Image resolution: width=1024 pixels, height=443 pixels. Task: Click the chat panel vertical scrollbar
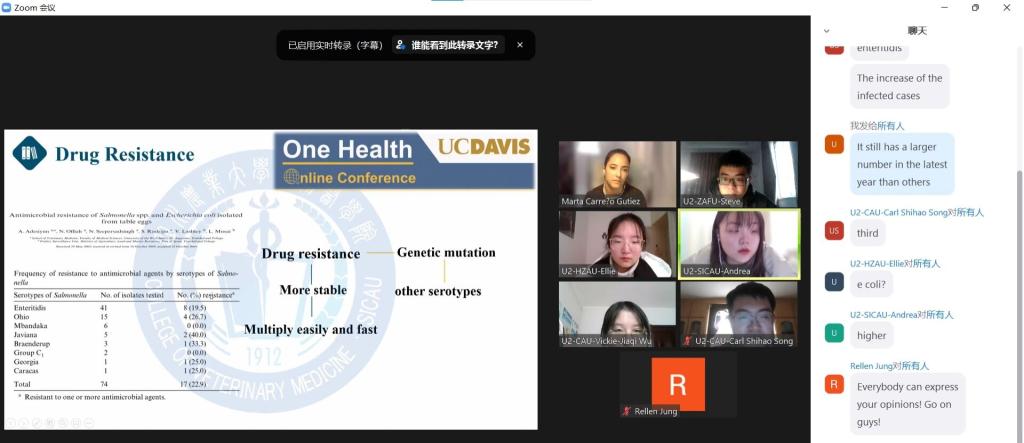1018,280
